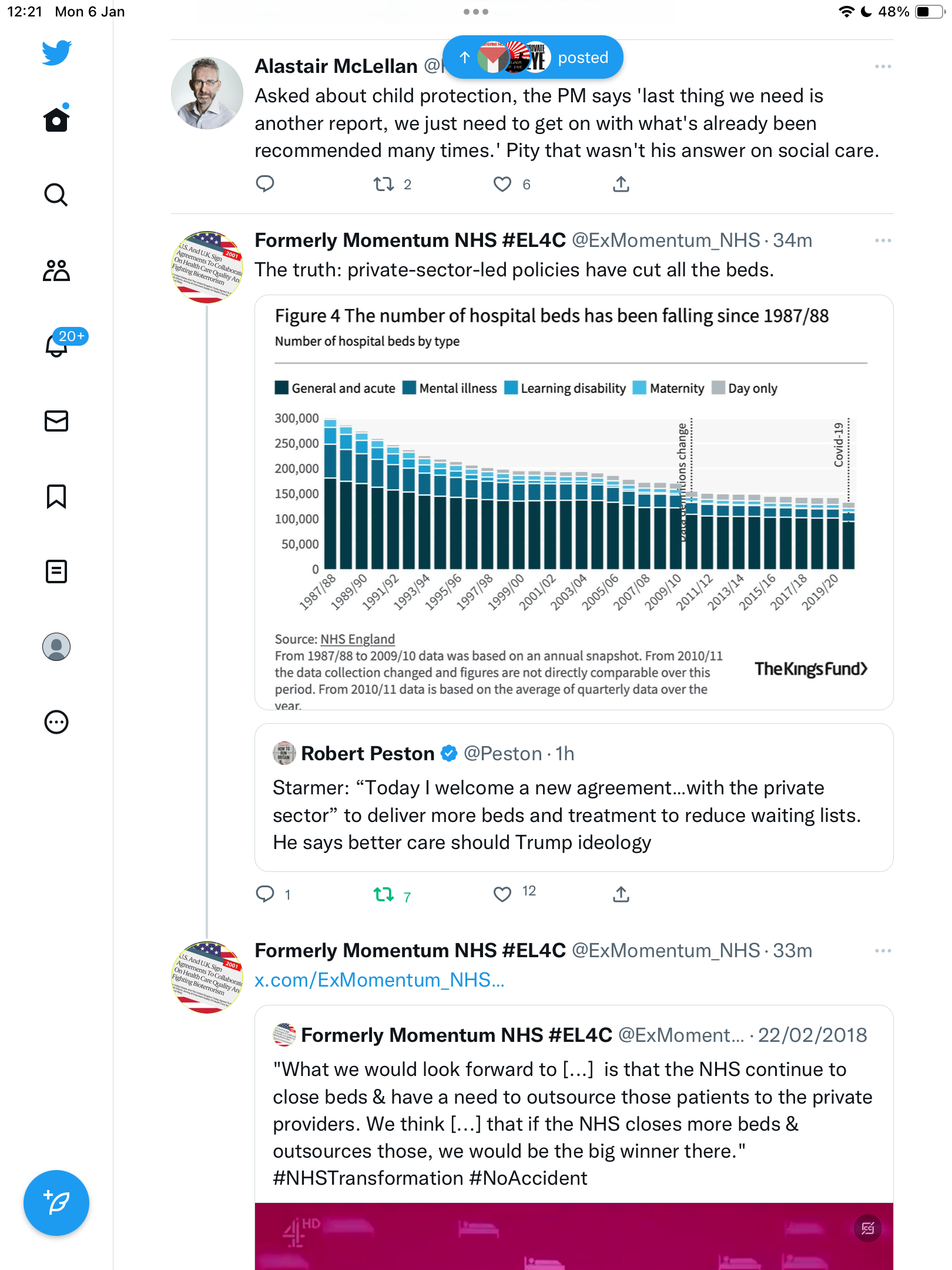Compose a new post with feather button
Screen dimensions: 952x1270
56,1203
